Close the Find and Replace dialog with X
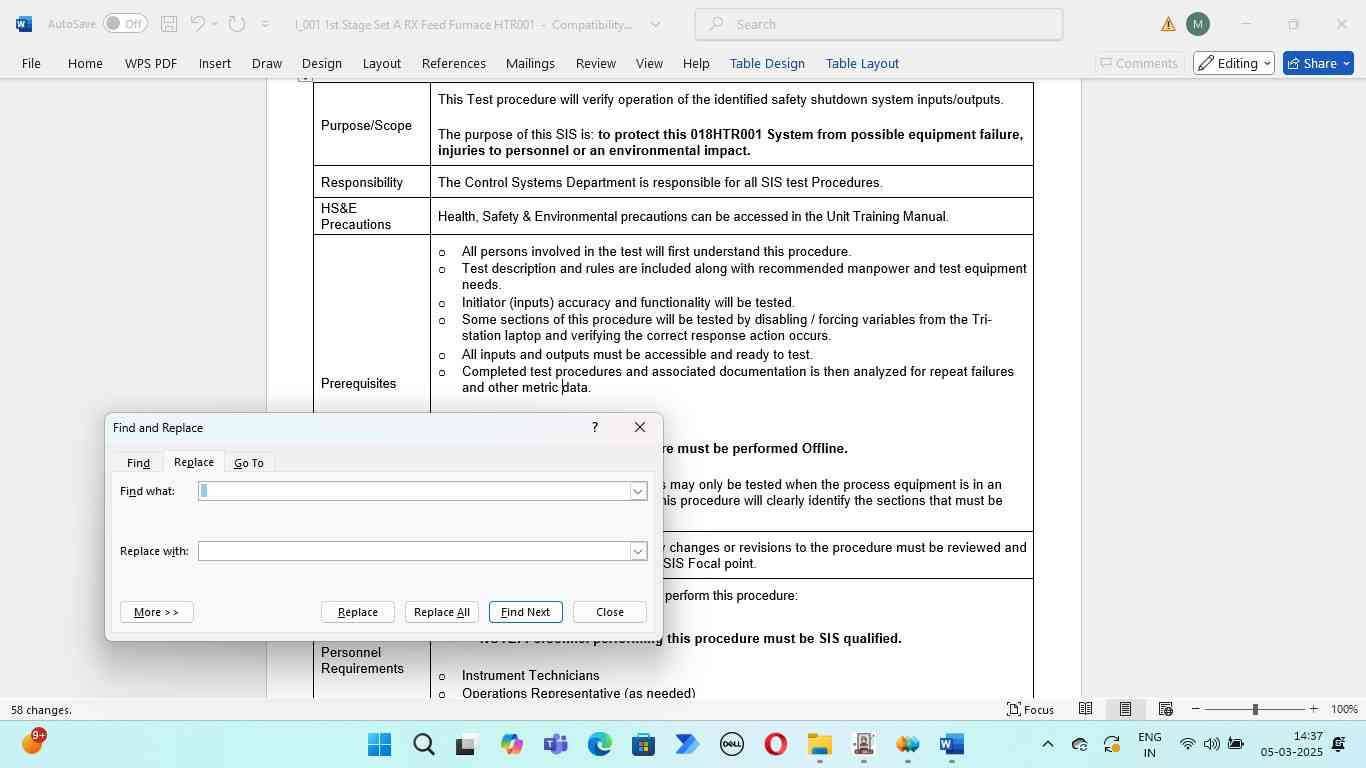1366x768 pixels. (640, 427)
